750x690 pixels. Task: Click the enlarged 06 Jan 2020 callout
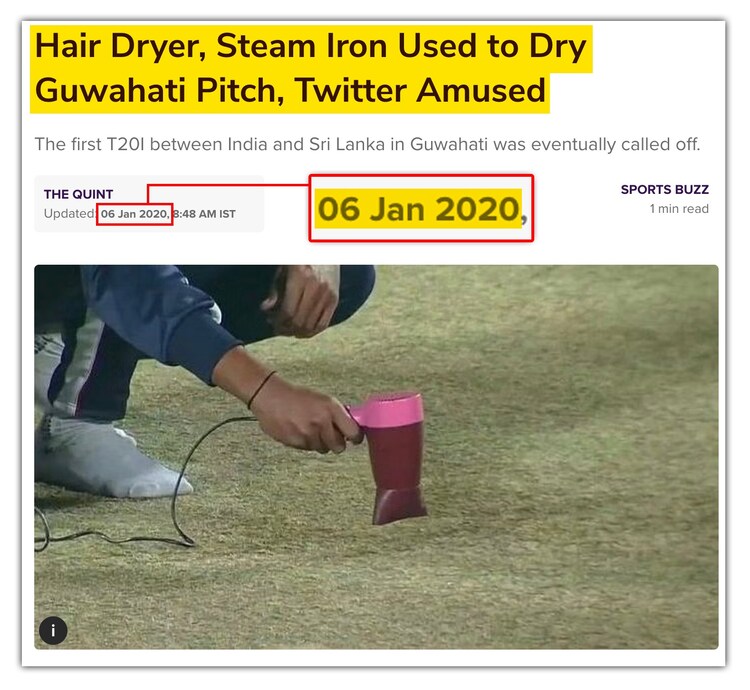421,208
